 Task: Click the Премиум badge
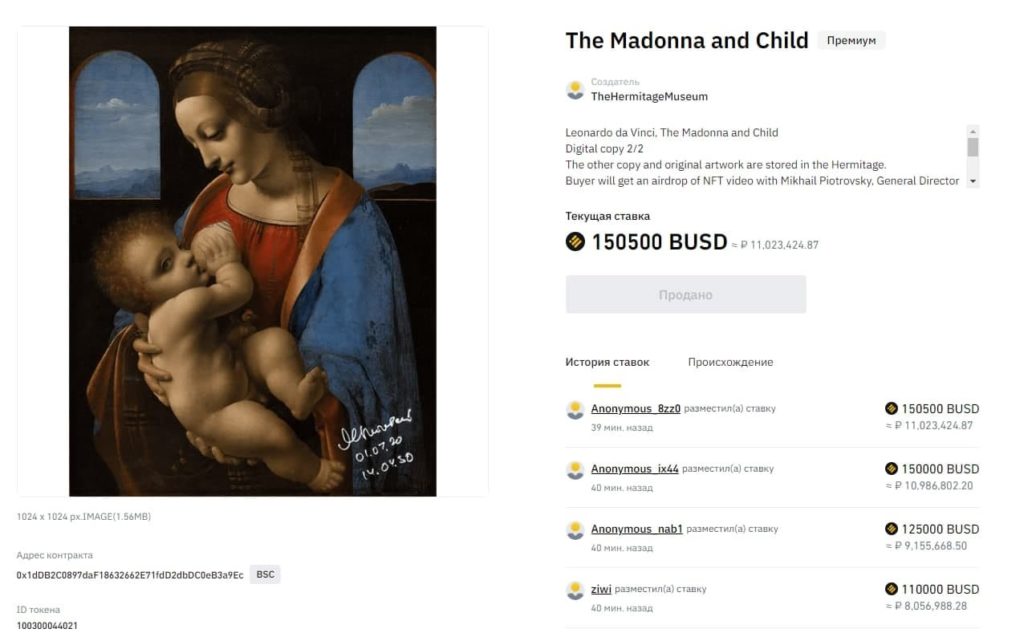pyautogui.click(x=851, y=41)
